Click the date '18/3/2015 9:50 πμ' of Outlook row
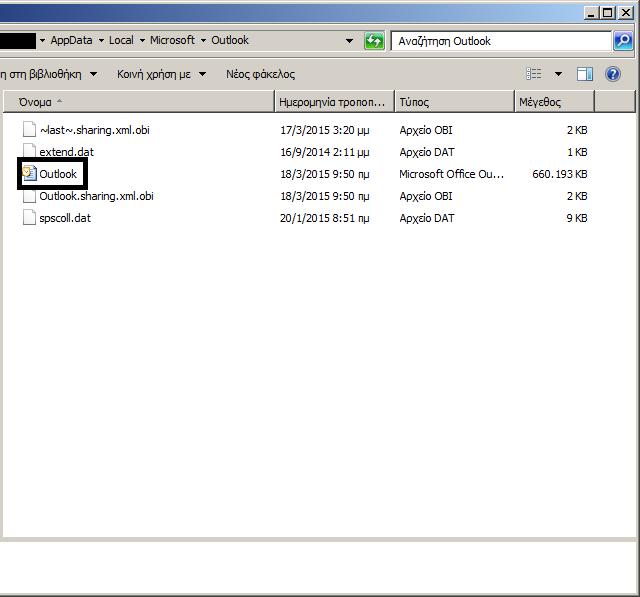Viewport: 640px width, 597px height. [x=324, y=174]
